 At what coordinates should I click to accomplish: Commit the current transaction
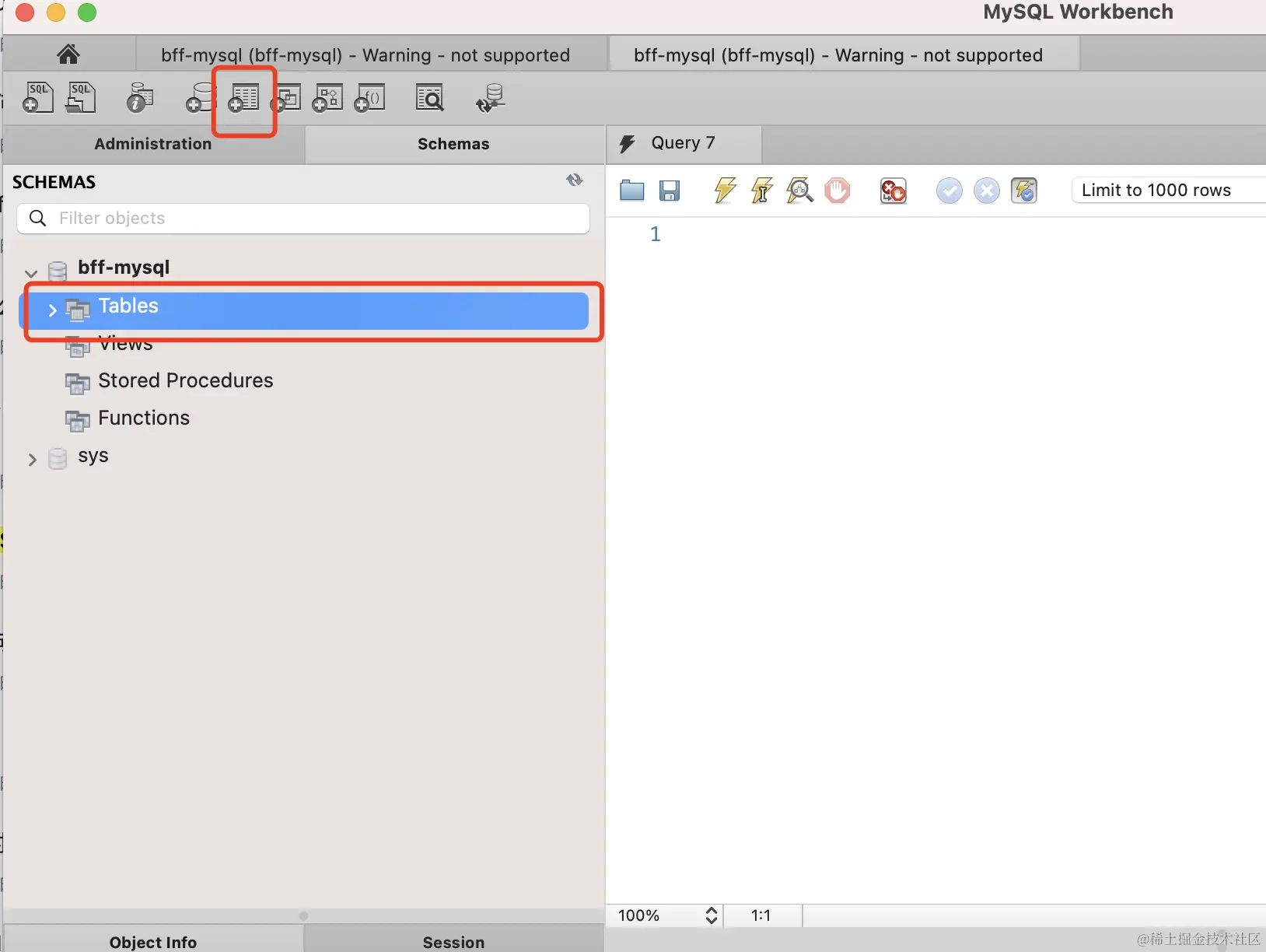click(949, 191)
